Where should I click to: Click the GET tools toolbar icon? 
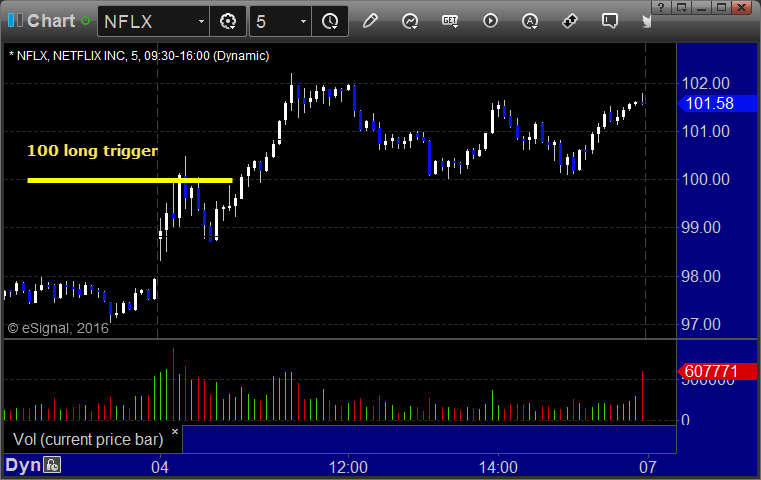point(450,21)
